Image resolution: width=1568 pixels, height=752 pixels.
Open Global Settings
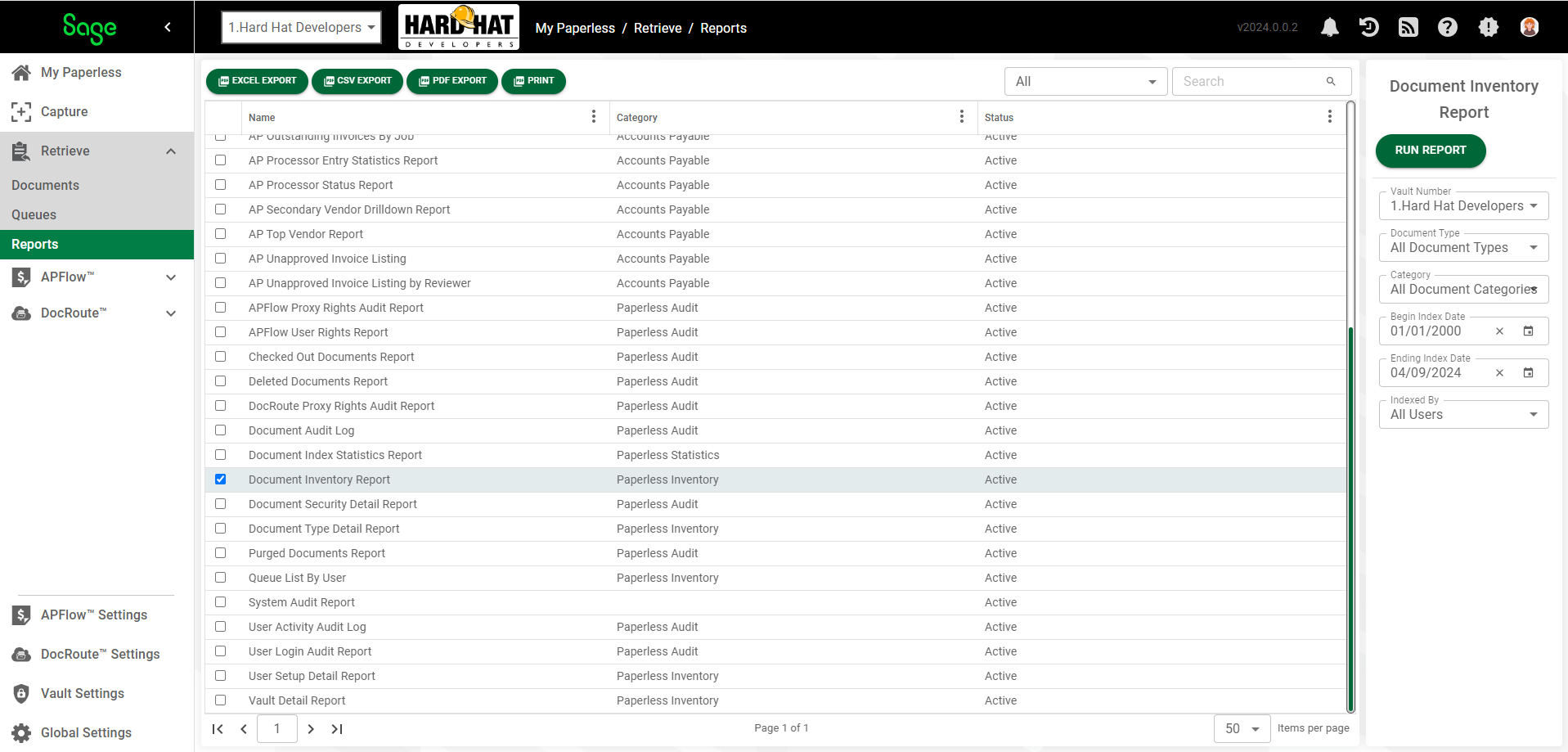86,732
